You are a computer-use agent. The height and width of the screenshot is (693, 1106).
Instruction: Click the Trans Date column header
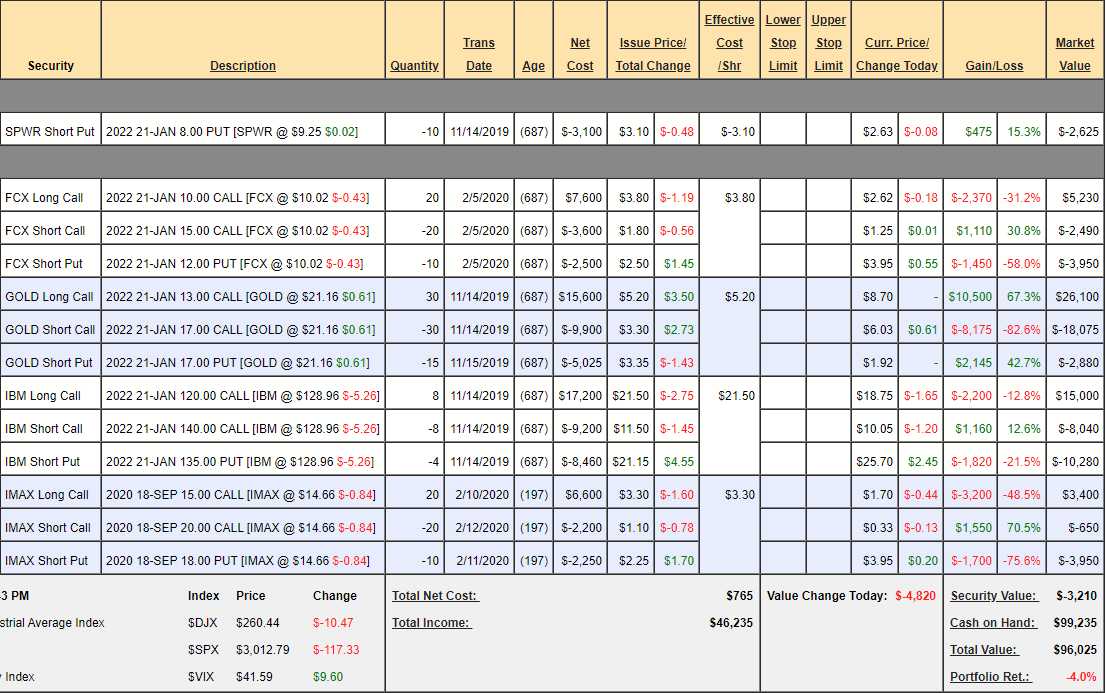(x=479, y=54)
